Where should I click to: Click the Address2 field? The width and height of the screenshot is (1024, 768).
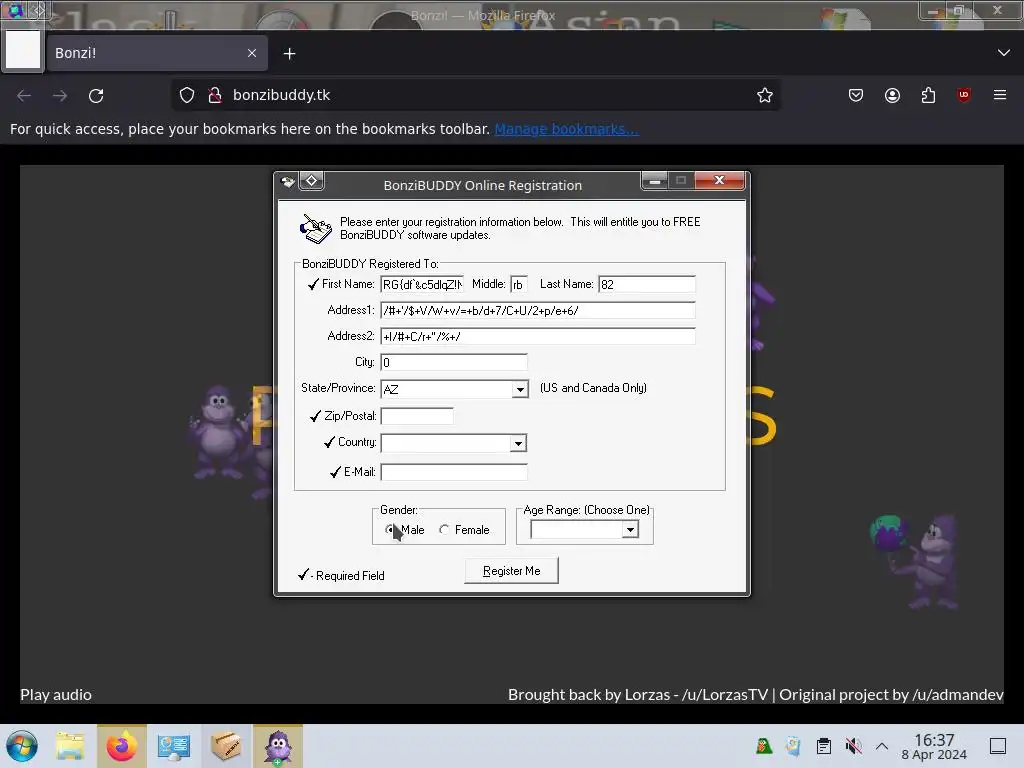pyautogui.click(x=537, y=336)
